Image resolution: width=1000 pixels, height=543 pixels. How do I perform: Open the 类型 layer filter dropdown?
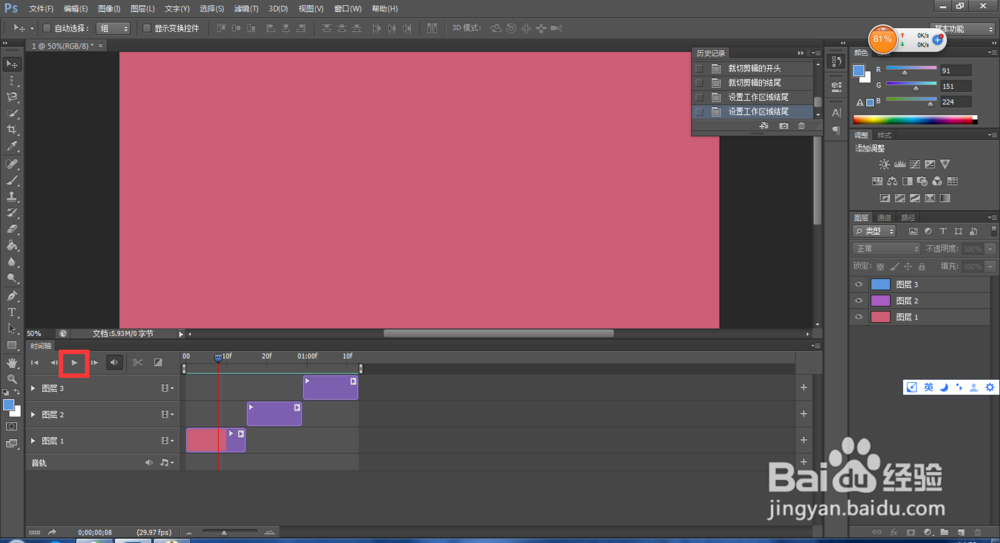coord(874,232)
